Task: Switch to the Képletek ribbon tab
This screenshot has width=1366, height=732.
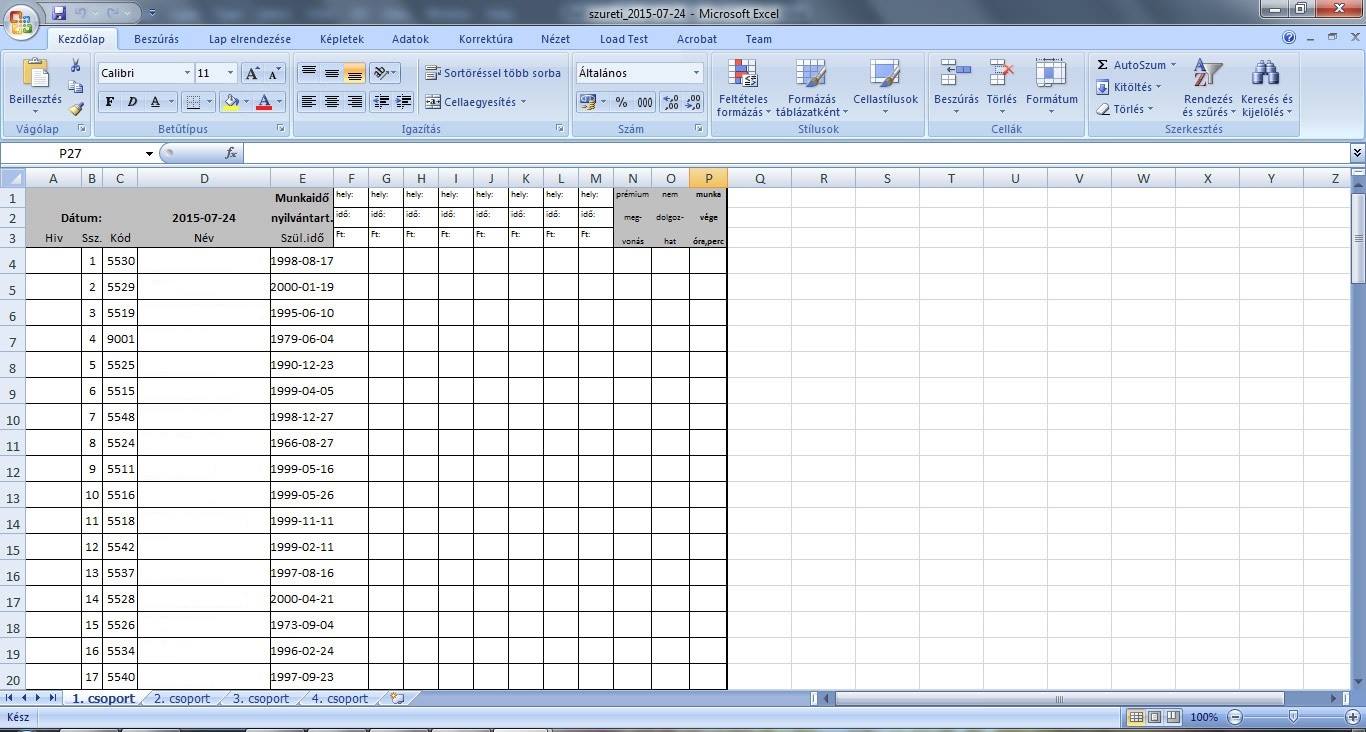Action: click(x=341, y=39)
